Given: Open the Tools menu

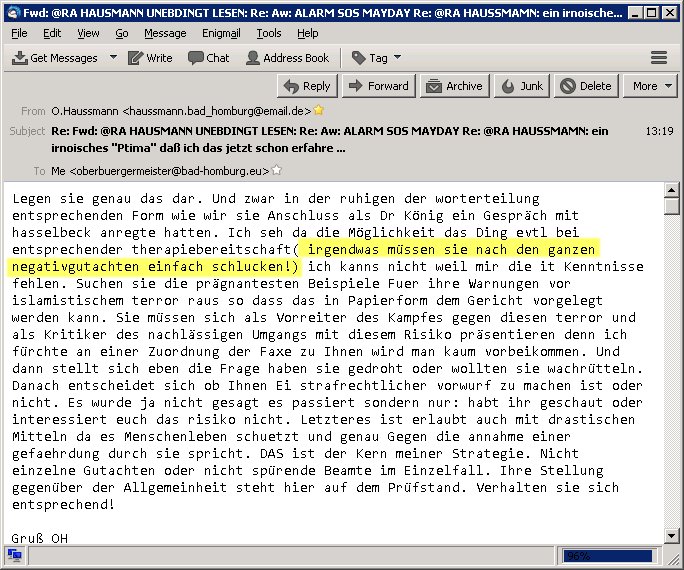Looking at the screenshot, I should pyautogui.click(x=269, y=33).
